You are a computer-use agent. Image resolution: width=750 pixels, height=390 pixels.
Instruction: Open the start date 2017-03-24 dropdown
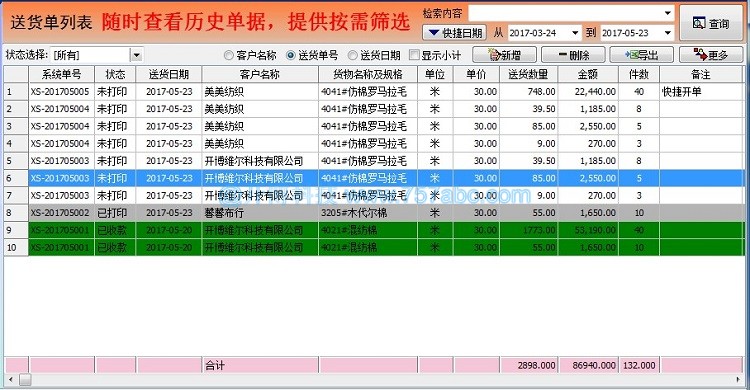[575, 33]
